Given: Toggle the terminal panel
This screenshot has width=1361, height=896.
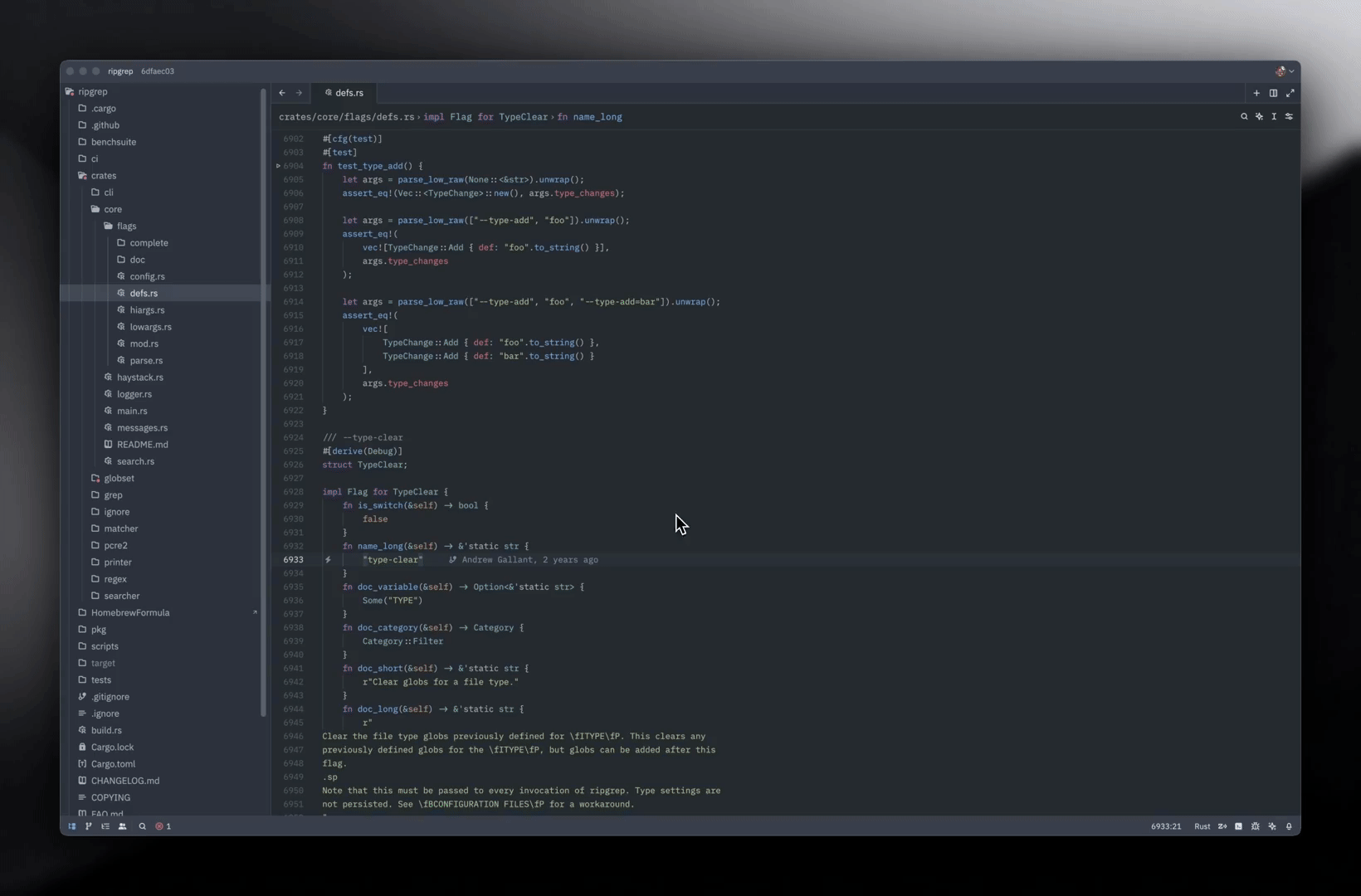Looking at the screenshot, I should point(1239,826).
